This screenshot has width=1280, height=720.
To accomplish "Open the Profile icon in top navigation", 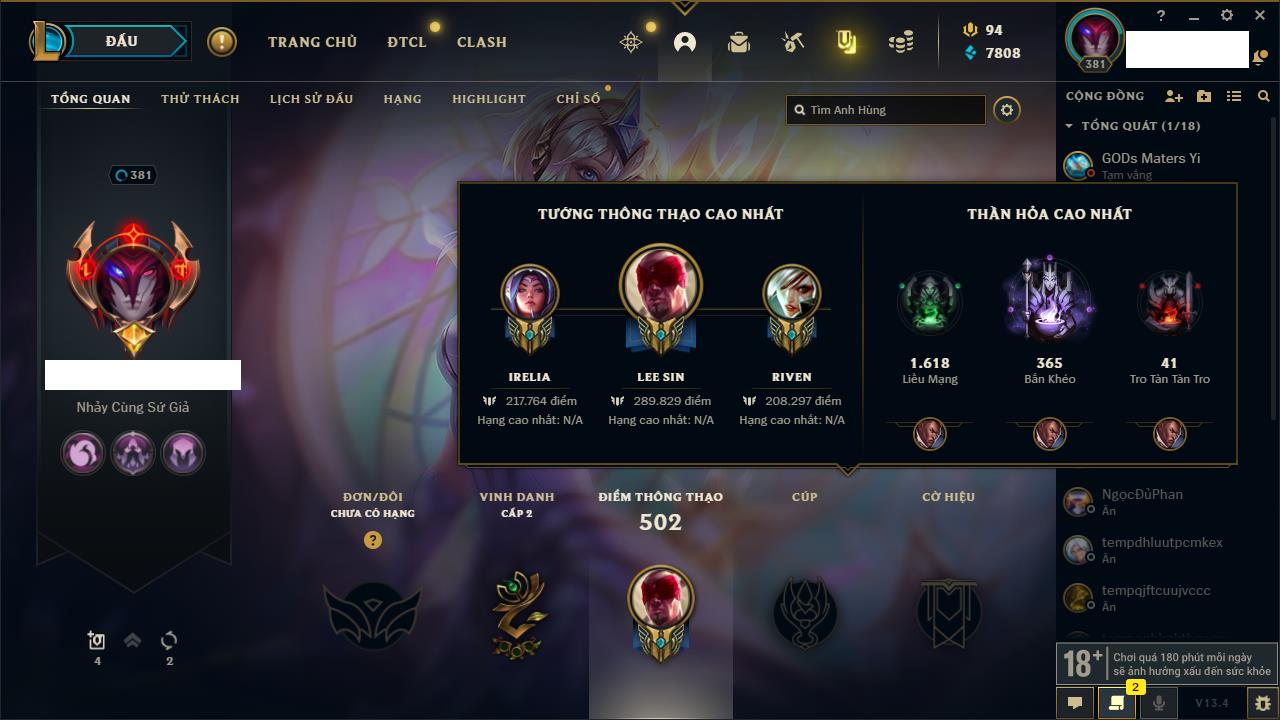I will pos(685,42).
